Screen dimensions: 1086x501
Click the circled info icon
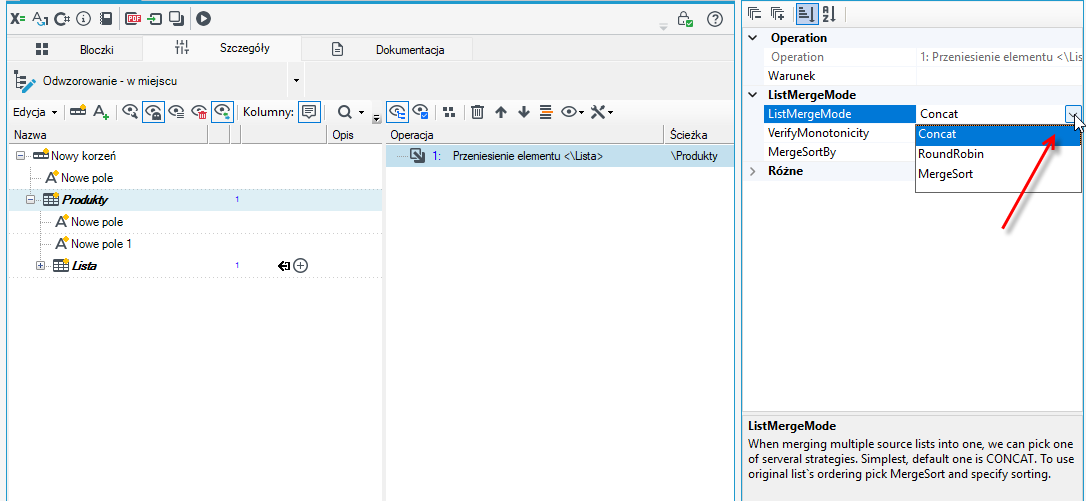[x=84, y=19]
